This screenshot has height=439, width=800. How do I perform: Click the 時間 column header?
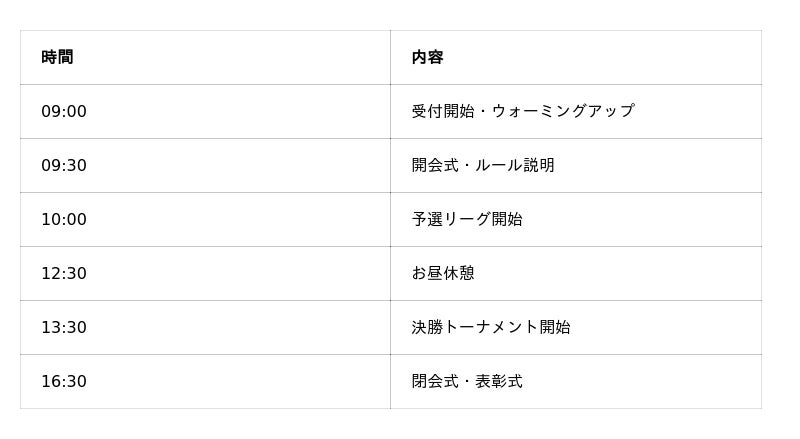coord(57,58)
